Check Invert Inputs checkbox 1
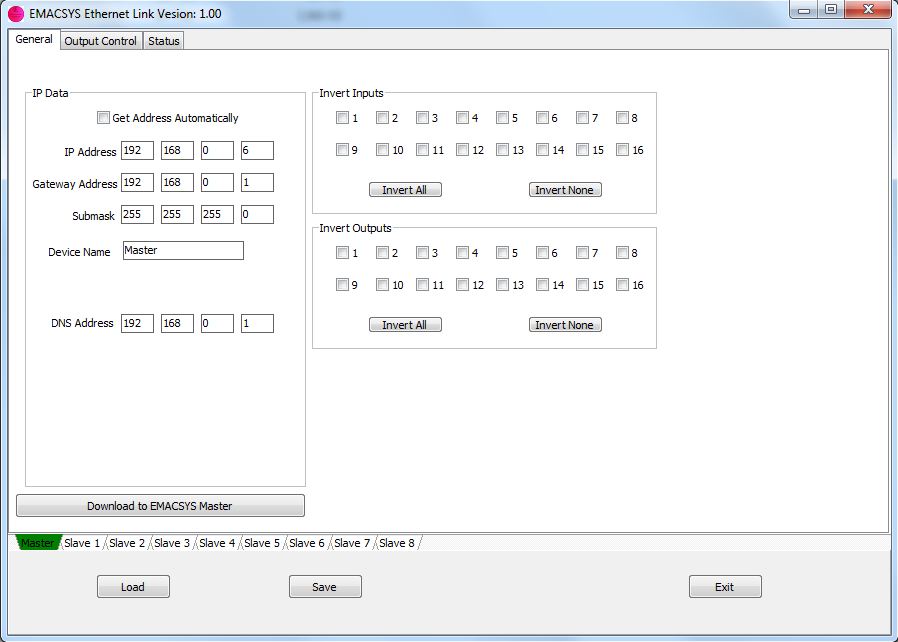 click(x=342, y=118)
